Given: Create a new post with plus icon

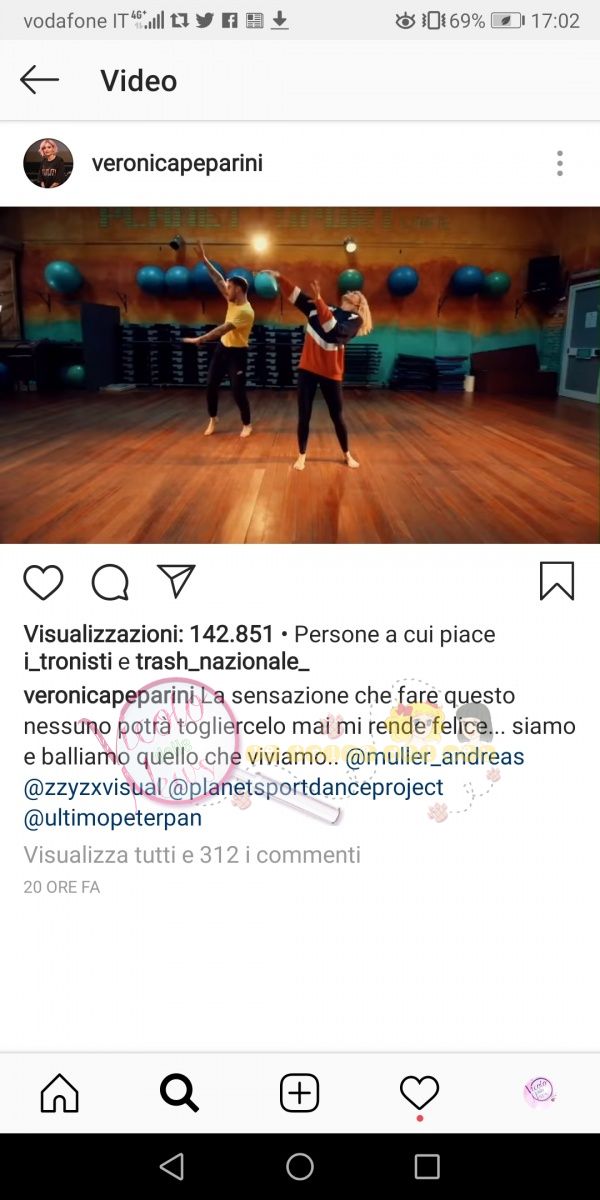Looking at the screenshot, I should click(x=299, y=1093).
